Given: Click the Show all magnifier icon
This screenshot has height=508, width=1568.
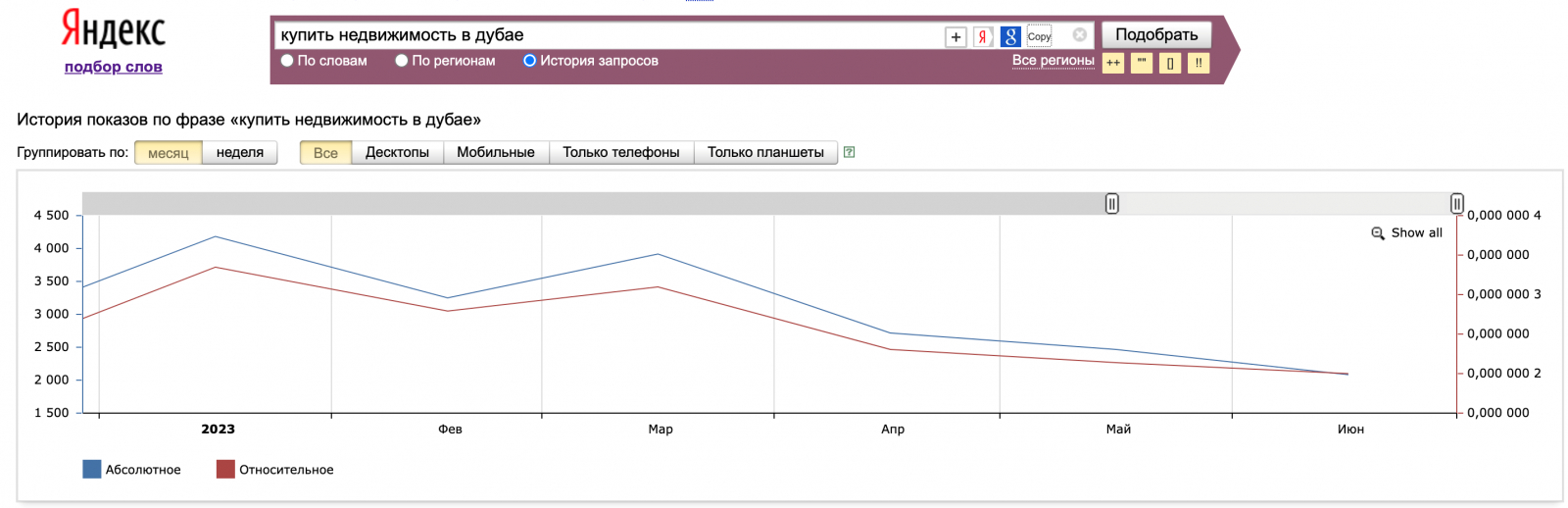Looking at the screenshot, I should point(1378,233).
